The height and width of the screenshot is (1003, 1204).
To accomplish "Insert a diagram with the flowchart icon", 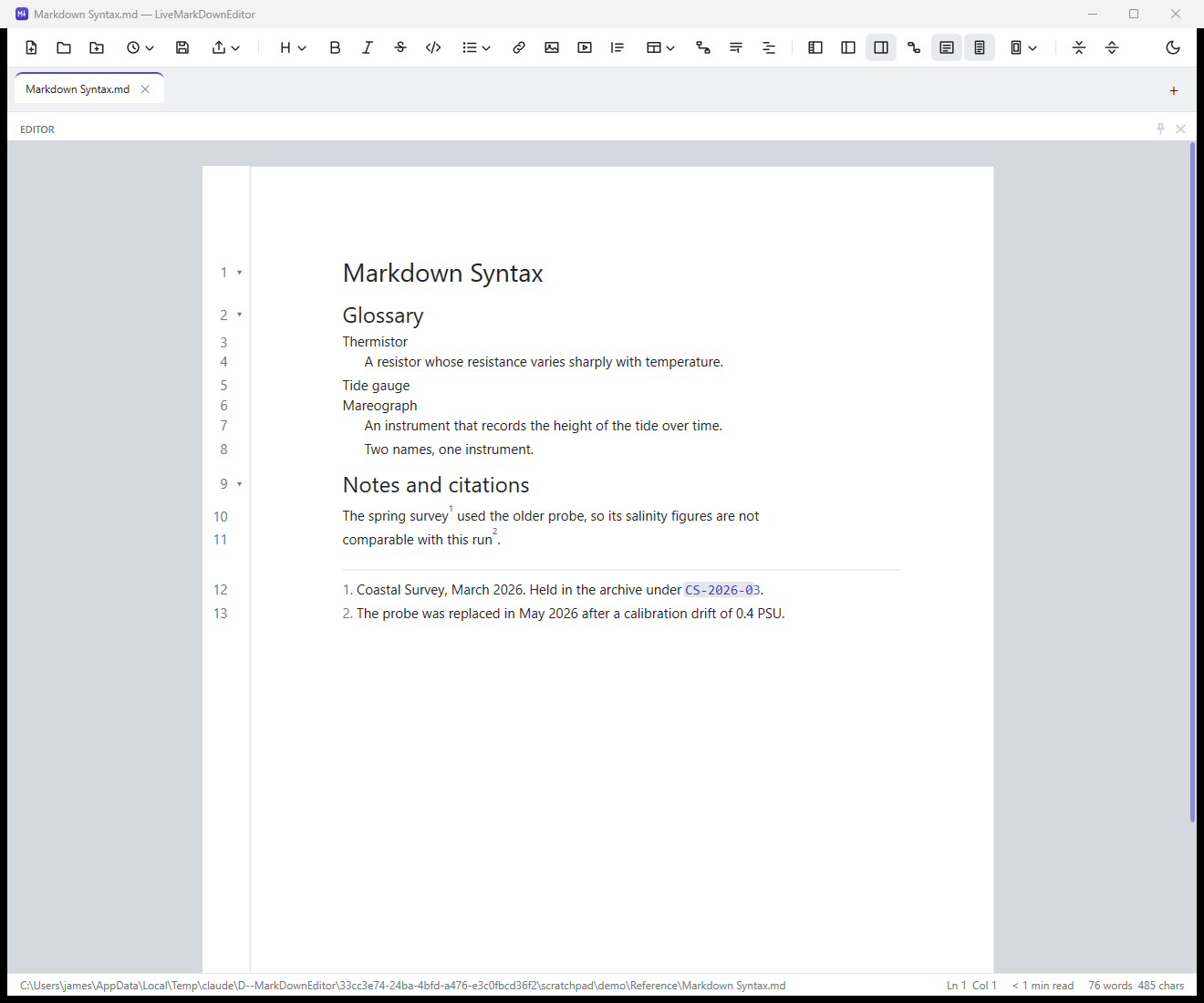I will [703, 47].
